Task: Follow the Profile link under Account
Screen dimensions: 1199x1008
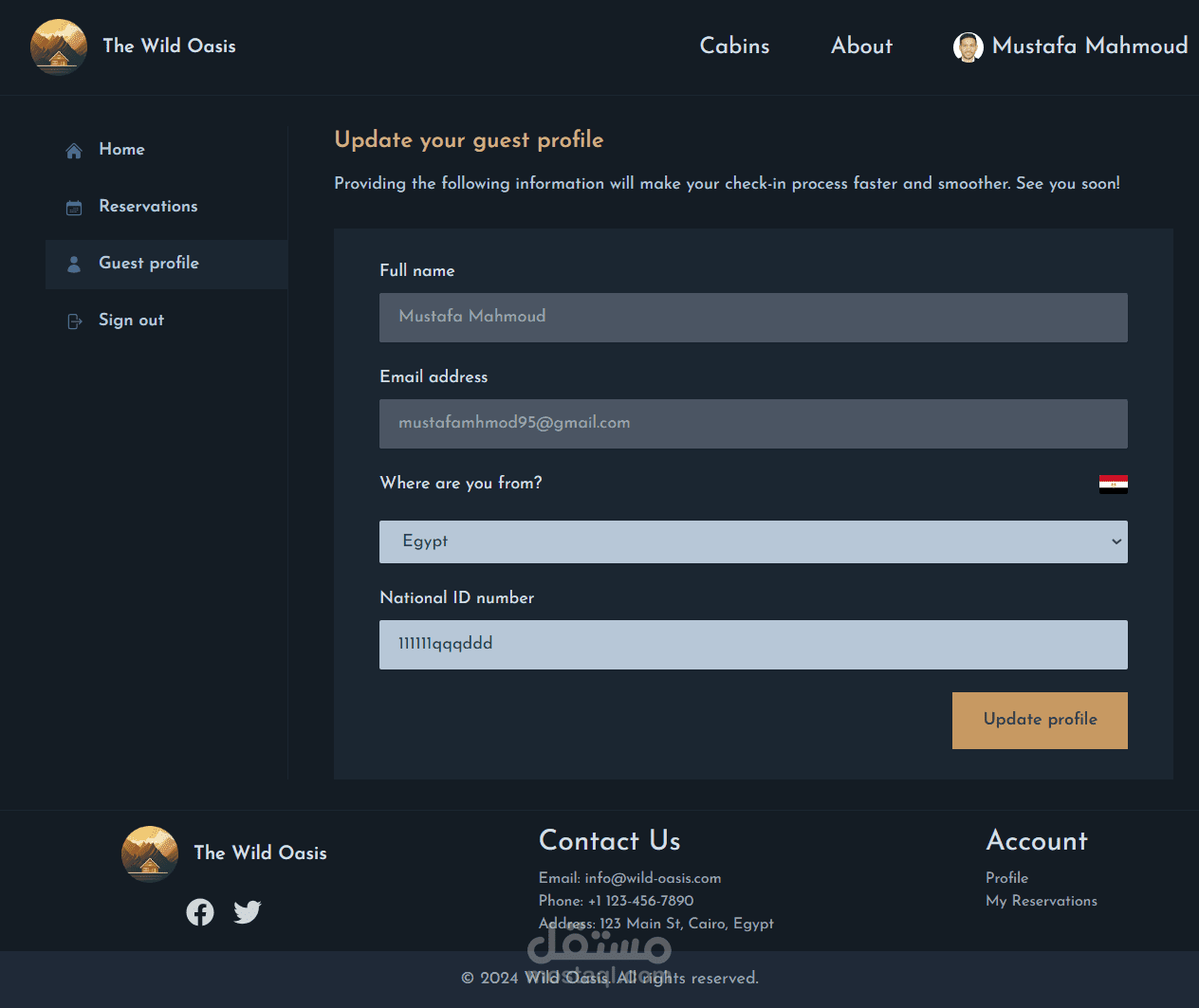Action: coord(1006,878)
